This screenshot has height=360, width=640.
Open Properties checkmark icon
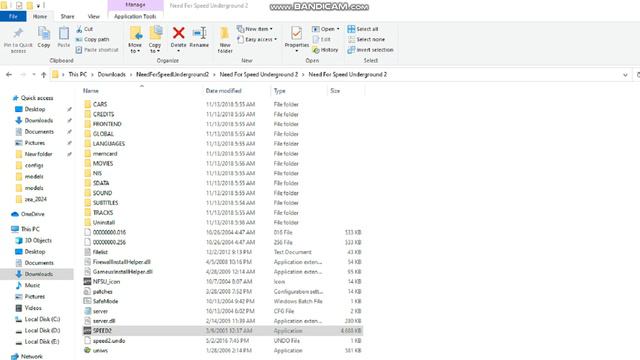pos(297,33)
